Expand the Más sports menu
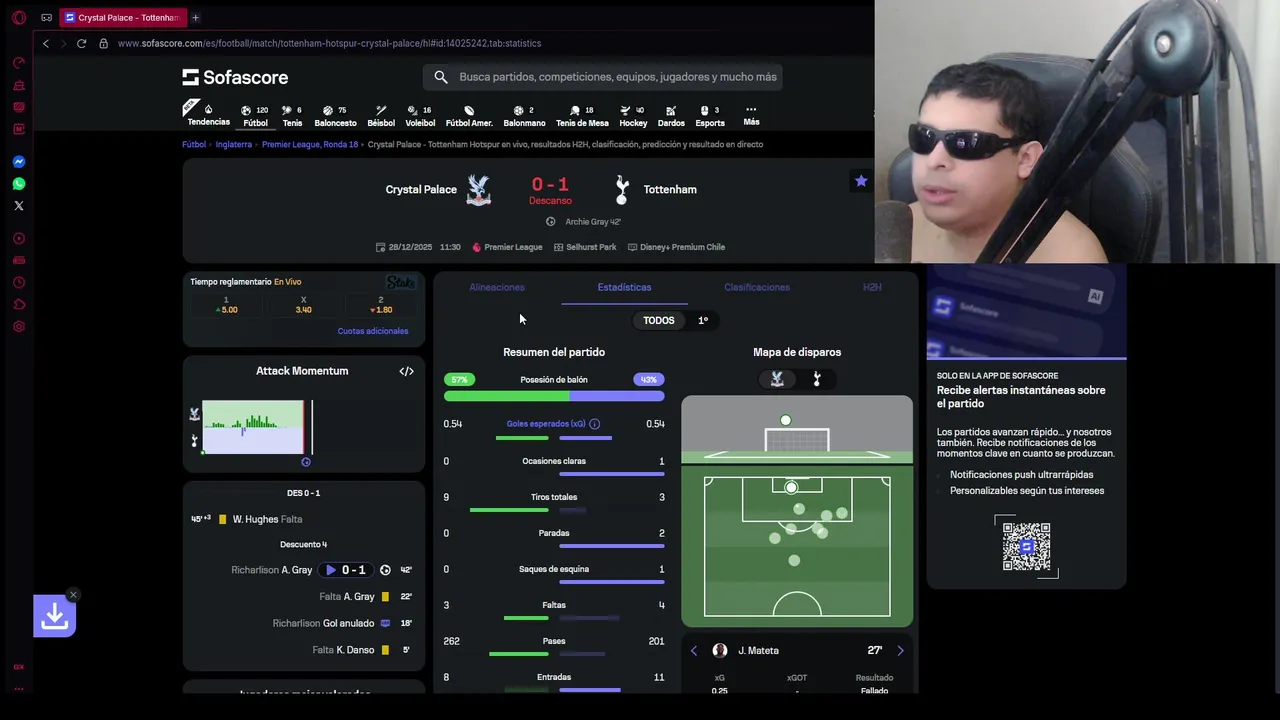This screenshot has width=1280, height=720. [x=751, y=116]
